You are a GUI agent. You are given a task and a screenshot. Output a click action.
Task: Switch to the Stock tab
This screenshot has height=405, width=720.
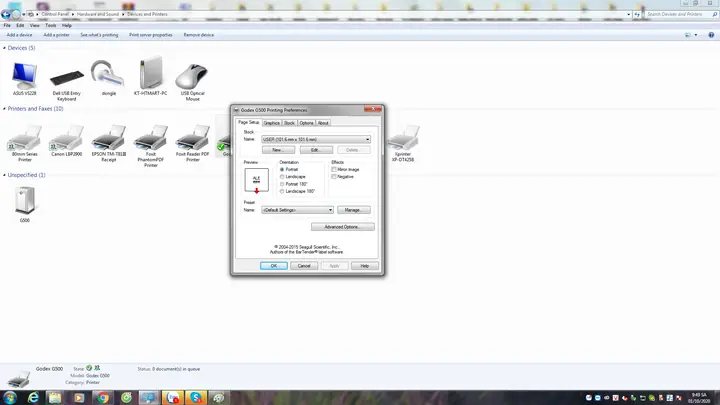click(x=289, y=123)
